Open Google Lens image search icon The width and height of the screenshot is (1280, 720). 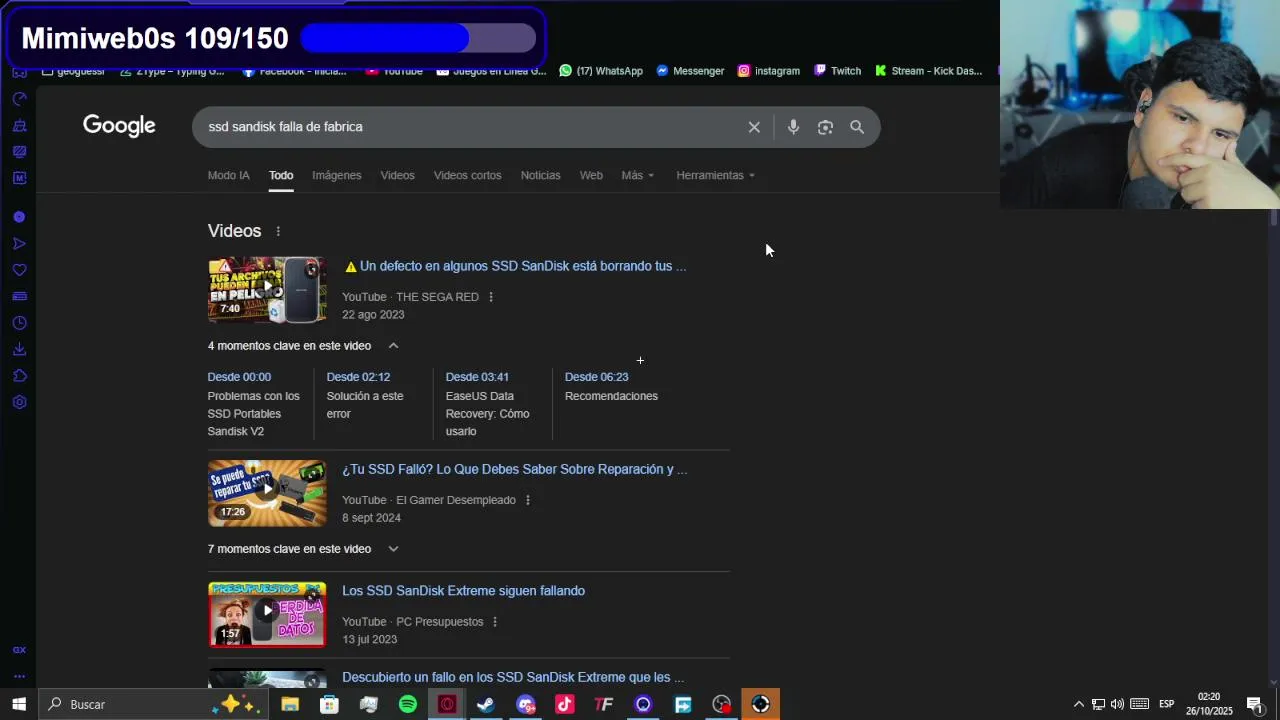pos(825,127)
